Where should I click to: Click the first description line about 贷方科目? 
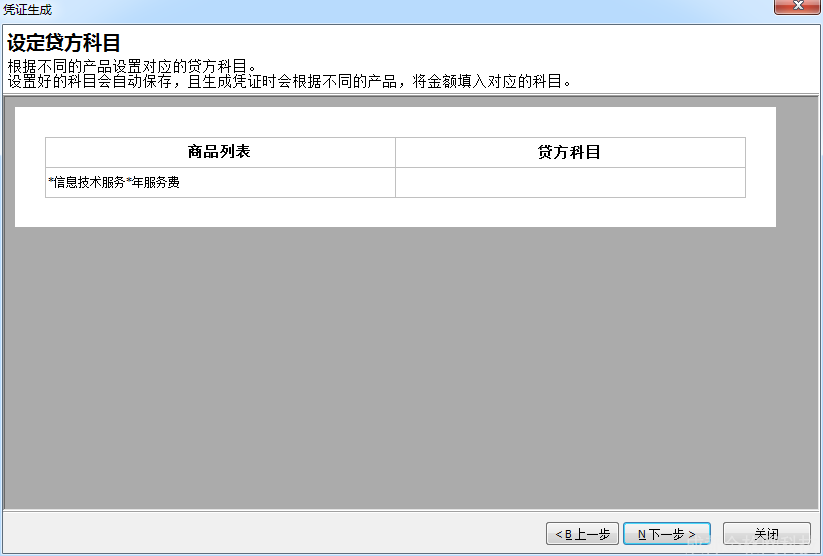pyautogui.click(x=132, y=66)
